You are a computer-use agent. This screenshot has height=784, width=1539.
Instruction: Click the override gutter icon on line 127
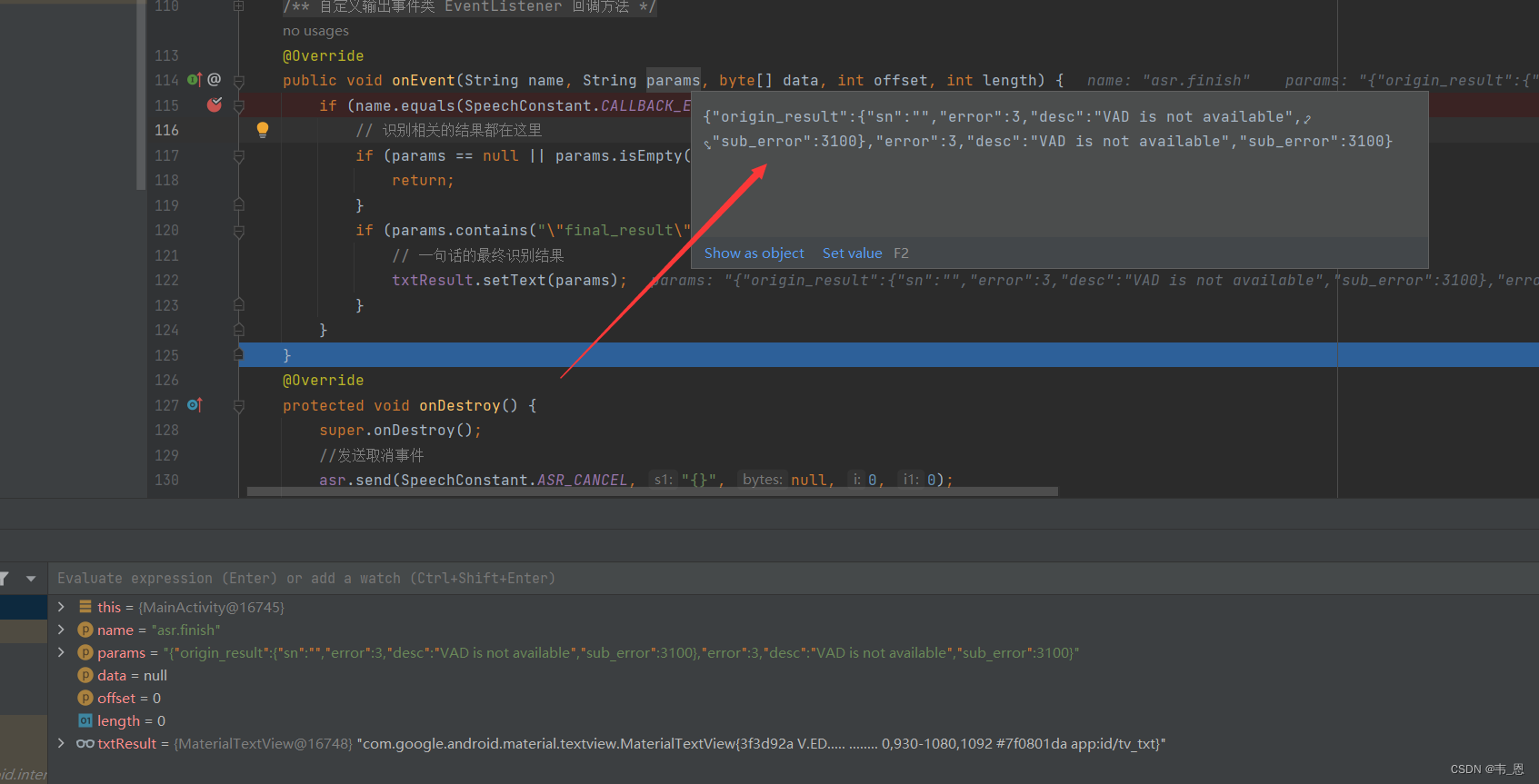click(x=195, y=405)
